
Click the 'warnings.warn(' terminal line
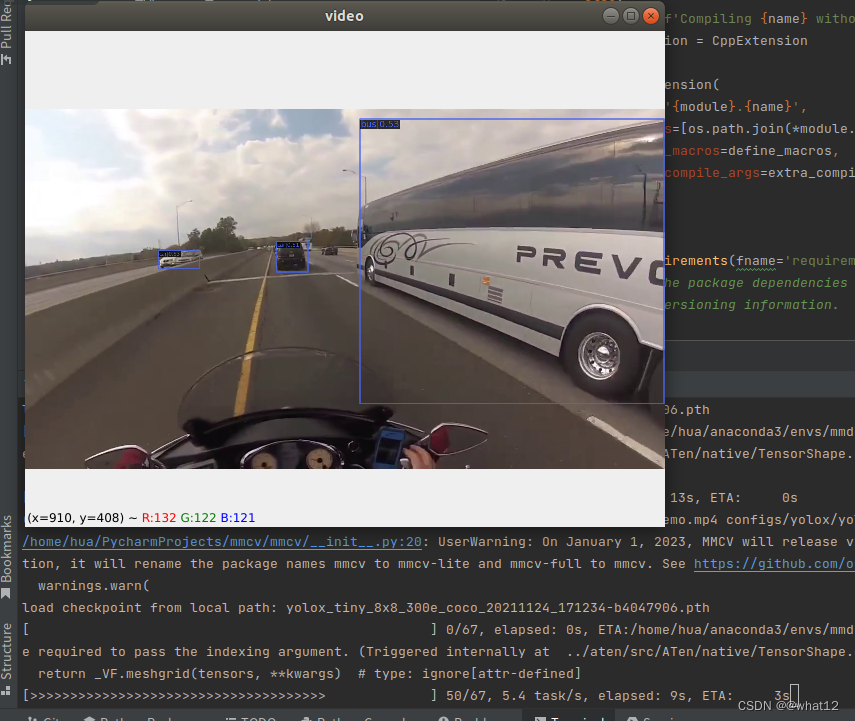tap(93, 586)
